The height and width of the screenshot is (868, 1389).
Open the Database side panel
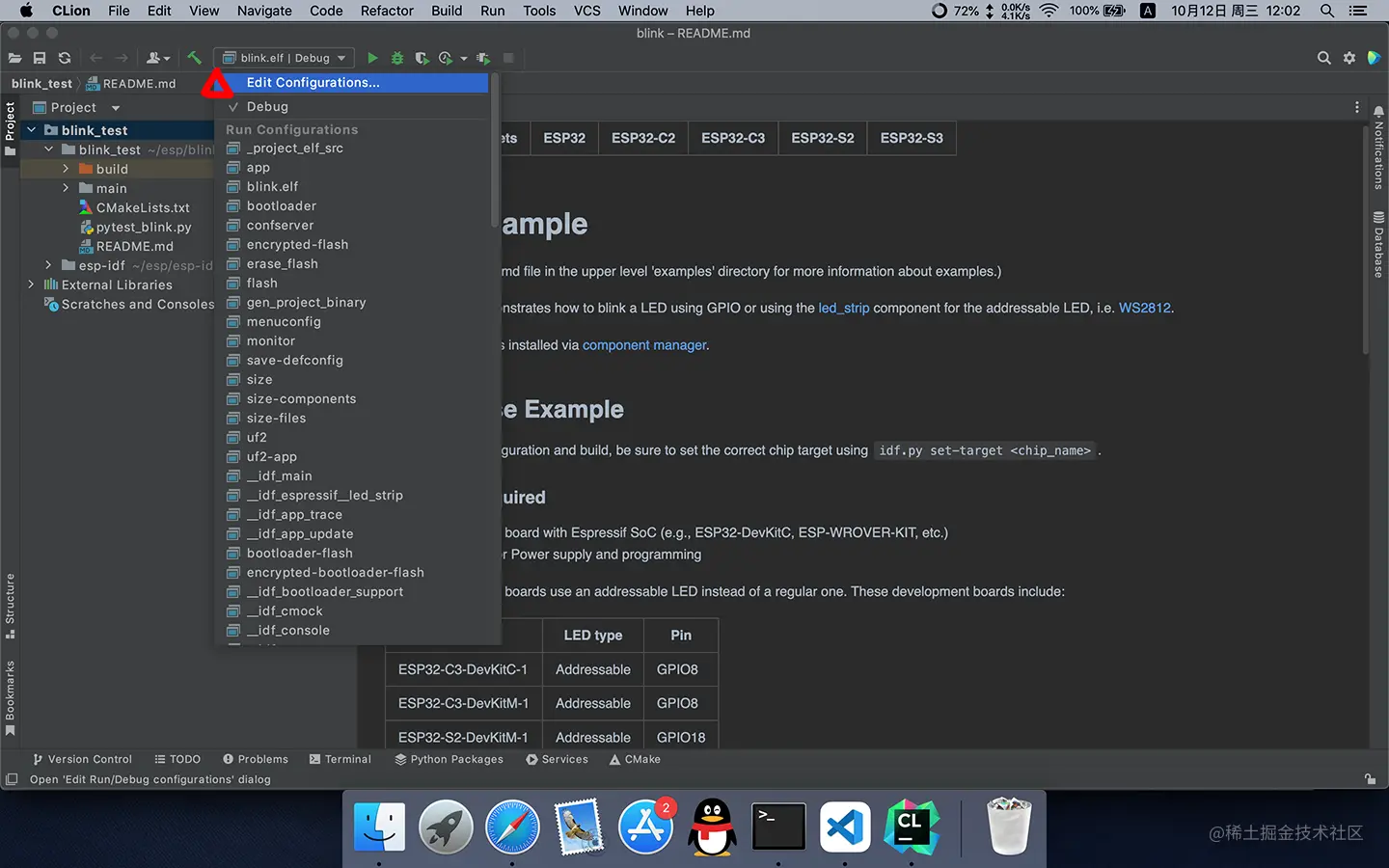click(x=1378, y=245)
